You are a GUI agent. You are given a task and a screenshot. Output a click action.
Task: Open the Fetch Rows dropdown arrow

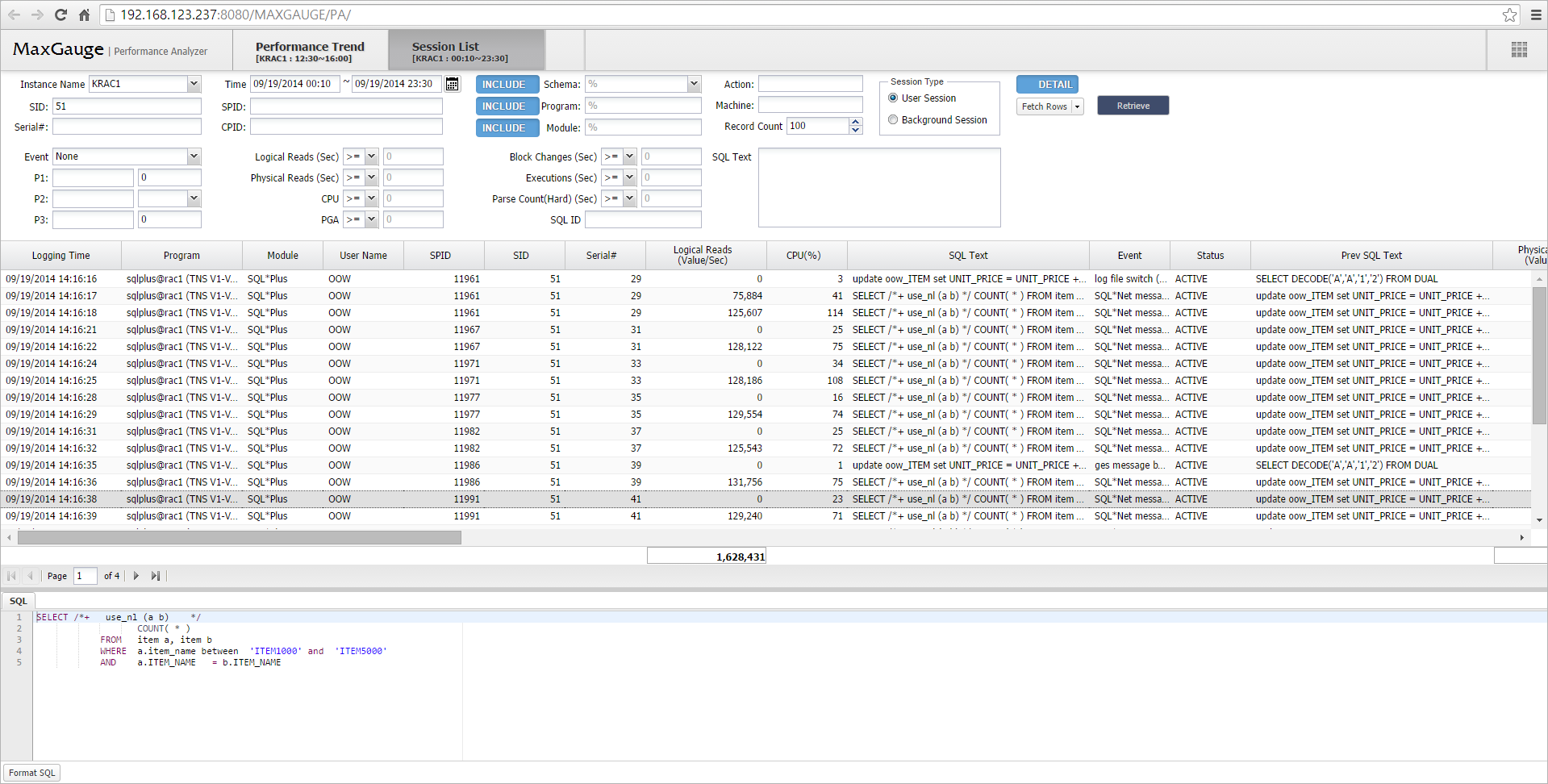pyautogui.click(x=1078, y=106)
